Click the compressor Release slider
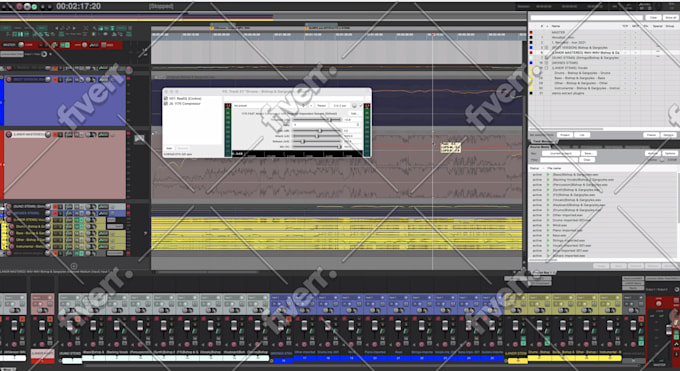 (x=317, y=141)
